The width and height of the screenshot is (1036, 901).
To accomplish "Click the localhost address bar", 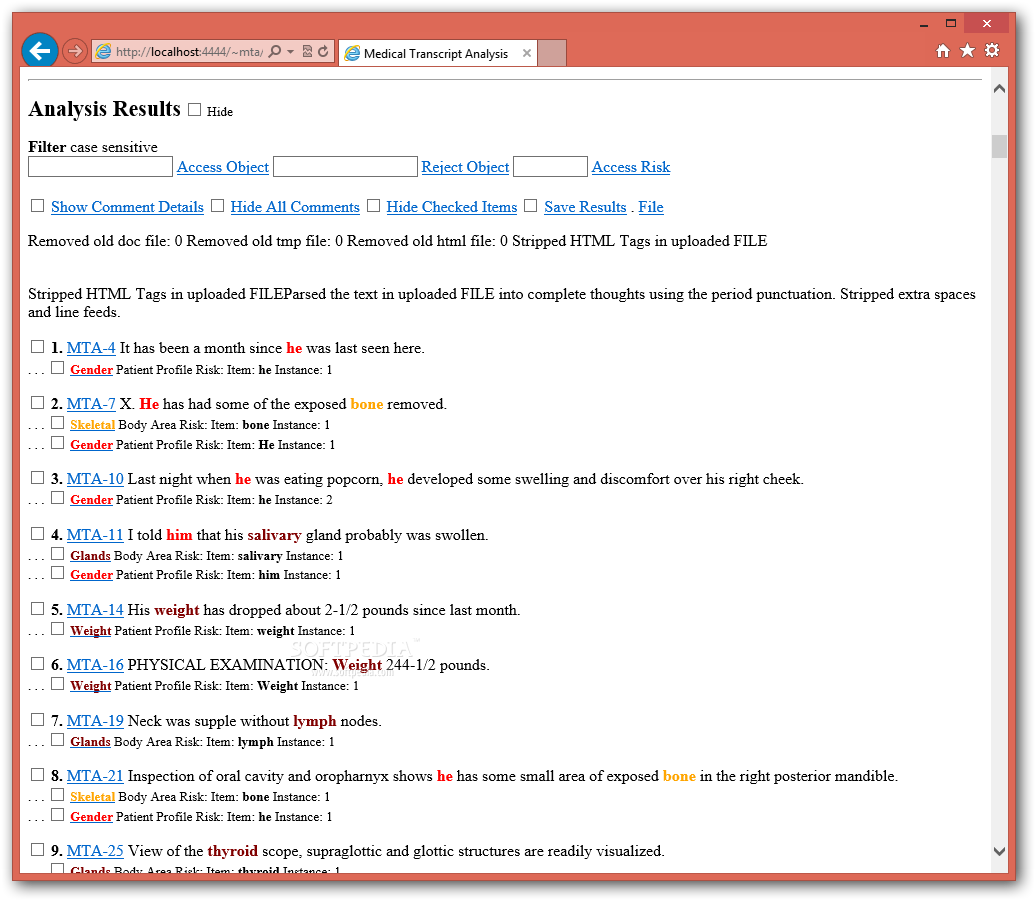I will click(x=189, y=52).
